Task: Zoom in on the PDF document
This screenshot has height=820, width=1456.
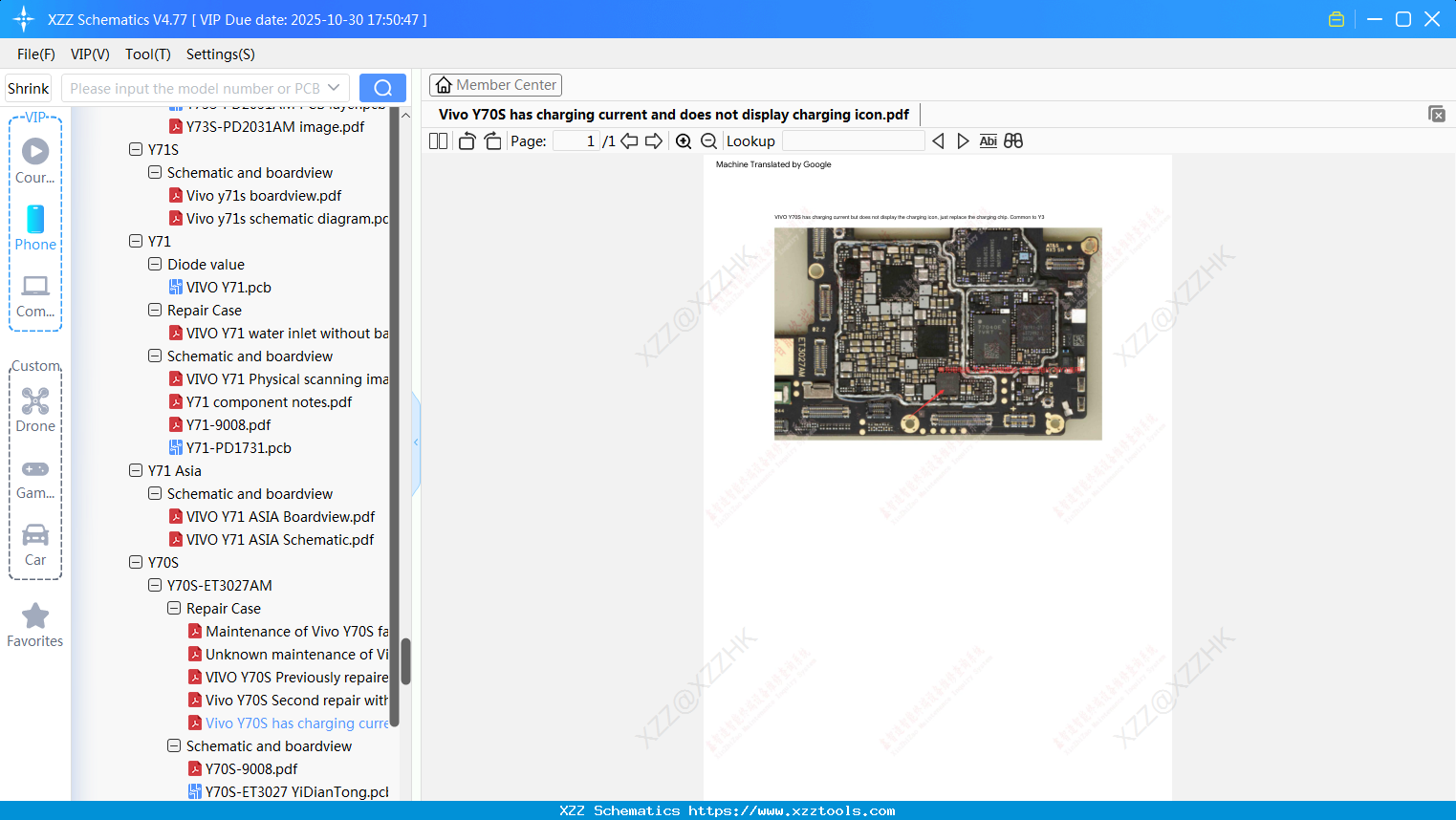Action: [684, 141]
